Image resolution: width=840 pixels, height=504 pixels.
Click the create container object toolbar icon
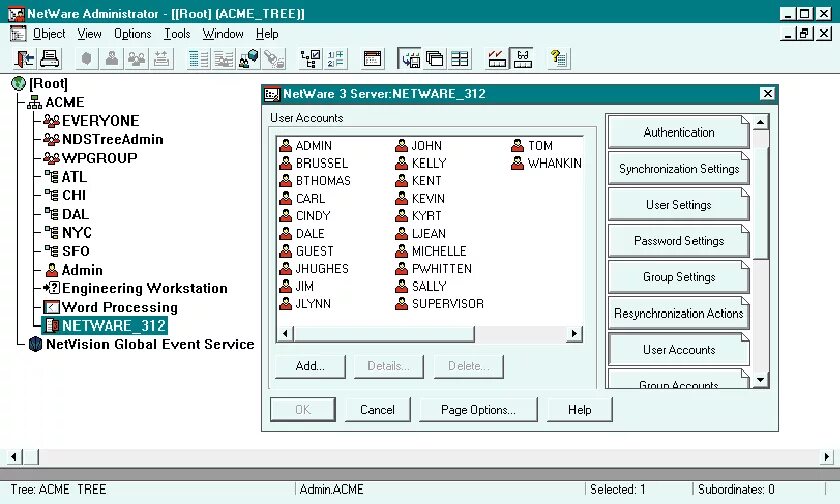pos(87,58)
